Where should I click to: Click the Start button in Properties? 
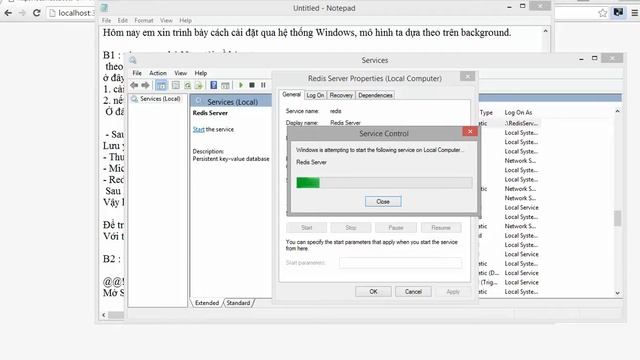click(x=307, y=228)
